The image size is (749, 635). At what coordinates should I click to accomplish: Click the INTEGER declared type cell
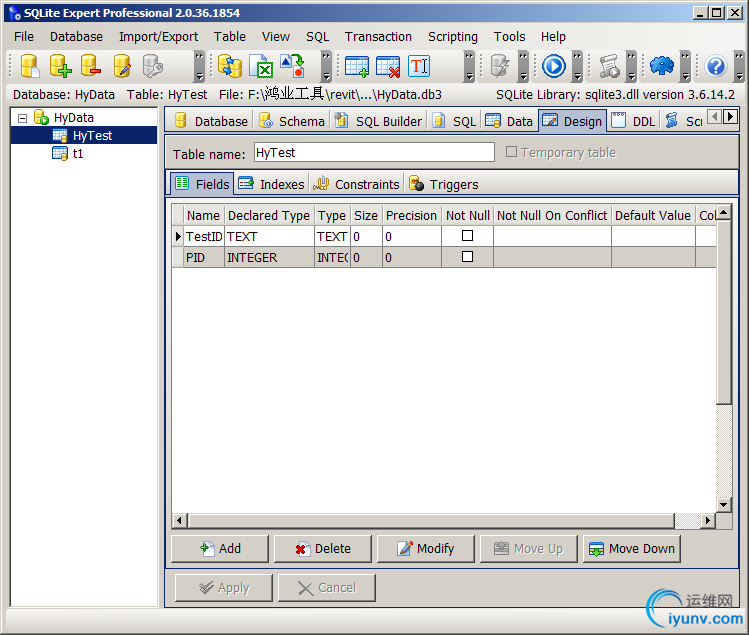tap(269, 258)
